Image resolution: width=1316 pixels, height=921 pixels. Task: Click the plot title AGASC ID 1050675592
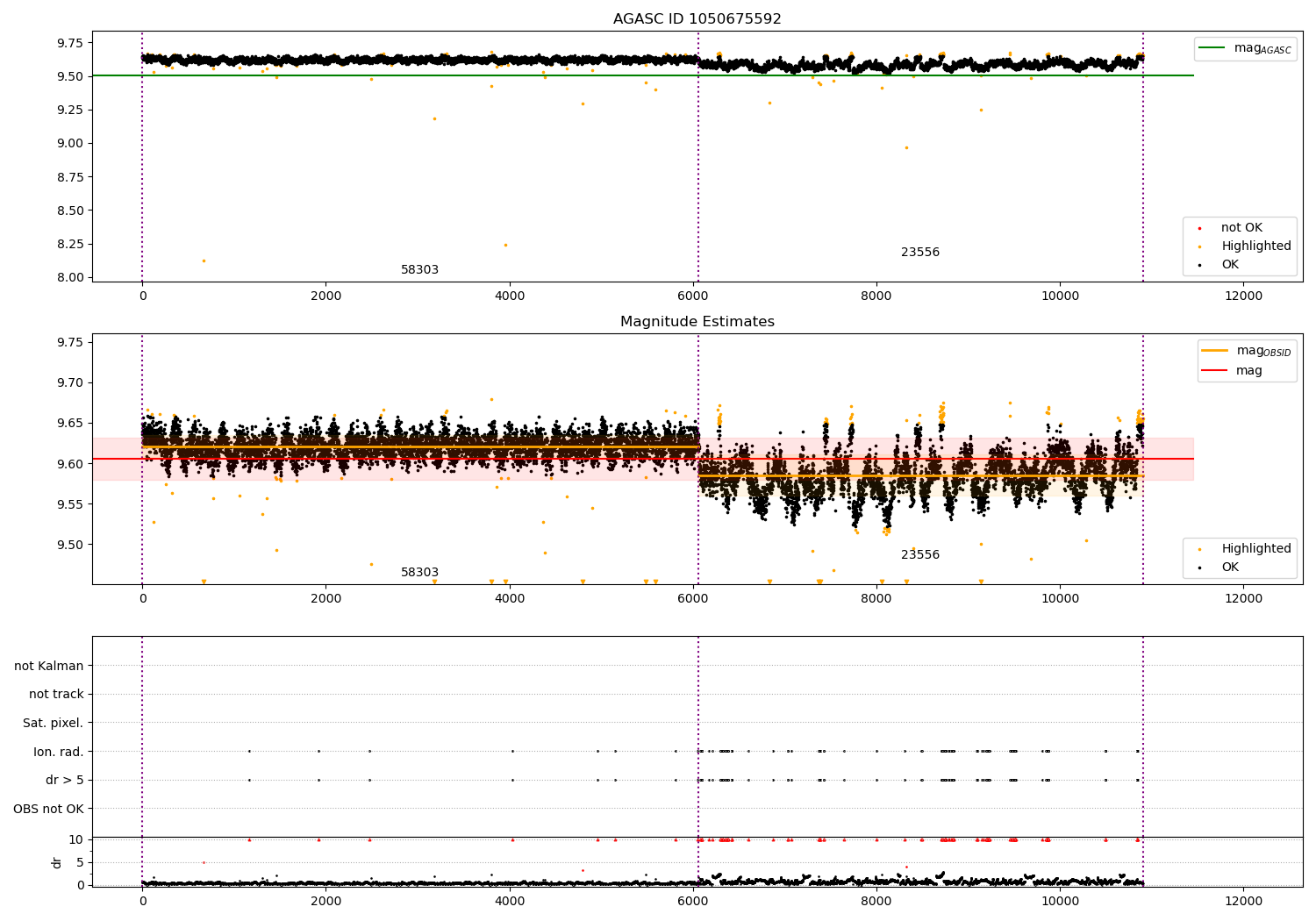click(697, 18)
